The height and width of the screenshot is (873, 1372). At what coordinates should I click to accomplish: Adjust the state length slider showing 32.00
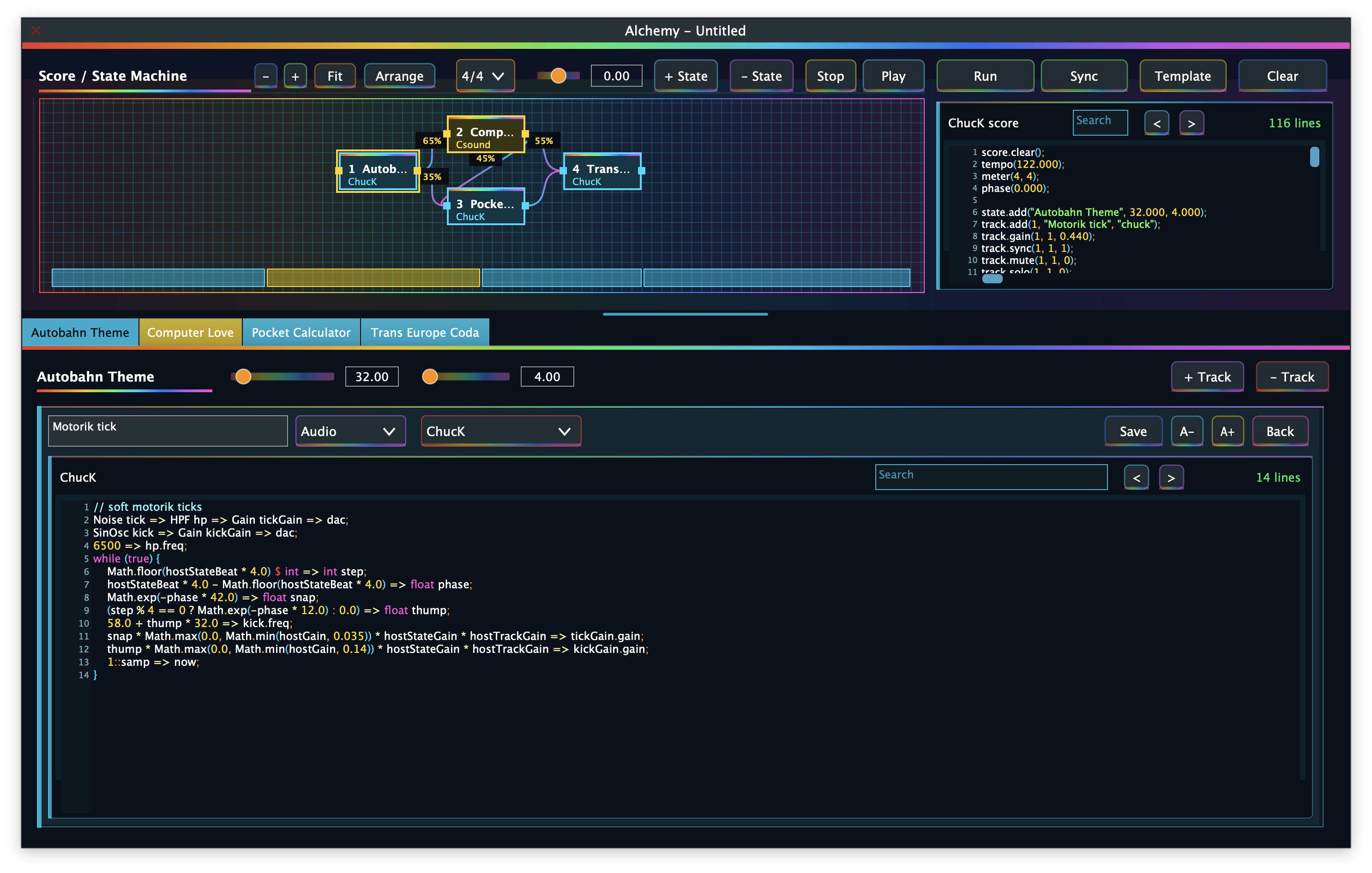tap(283, 377)
